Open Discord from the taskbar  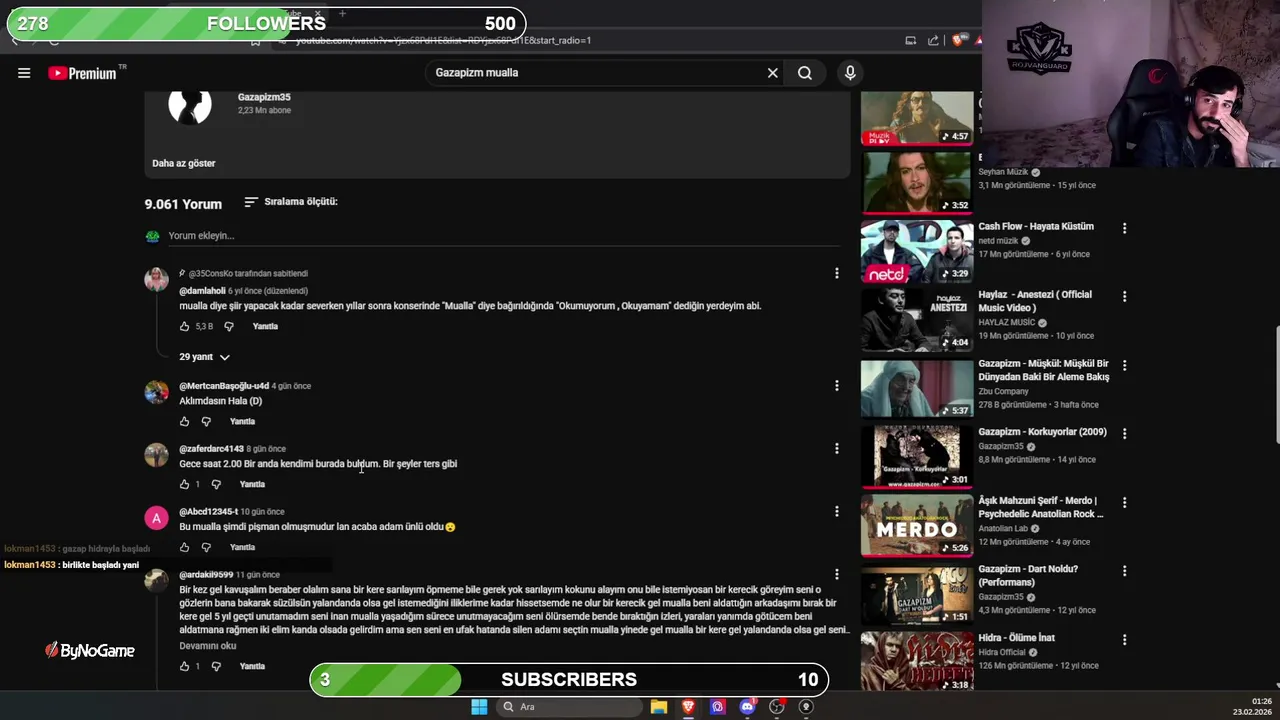pyautogui.click(x=747, y=707)
